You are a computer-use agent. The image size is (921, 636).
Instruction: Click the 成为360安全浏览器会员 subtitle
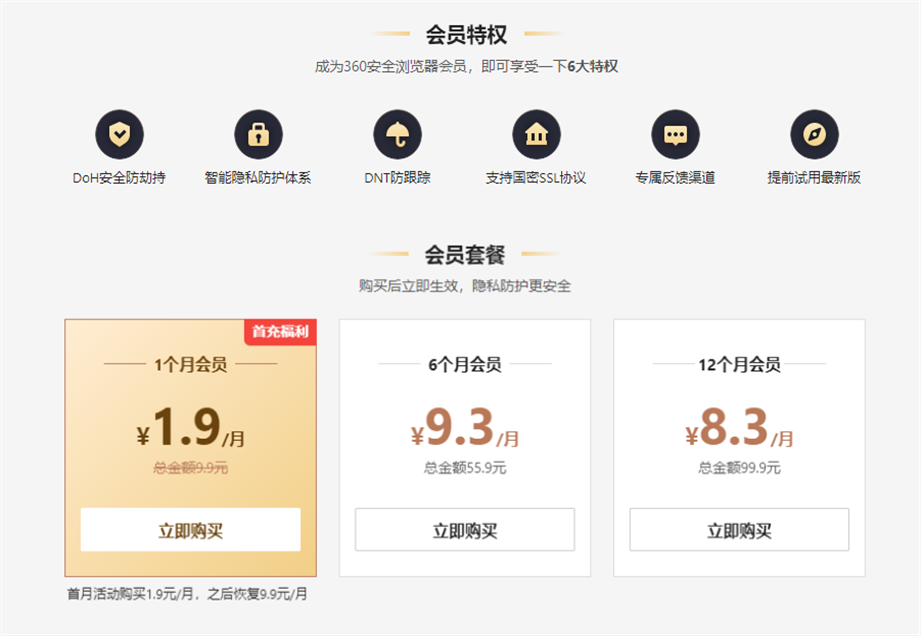pos(466,66)
